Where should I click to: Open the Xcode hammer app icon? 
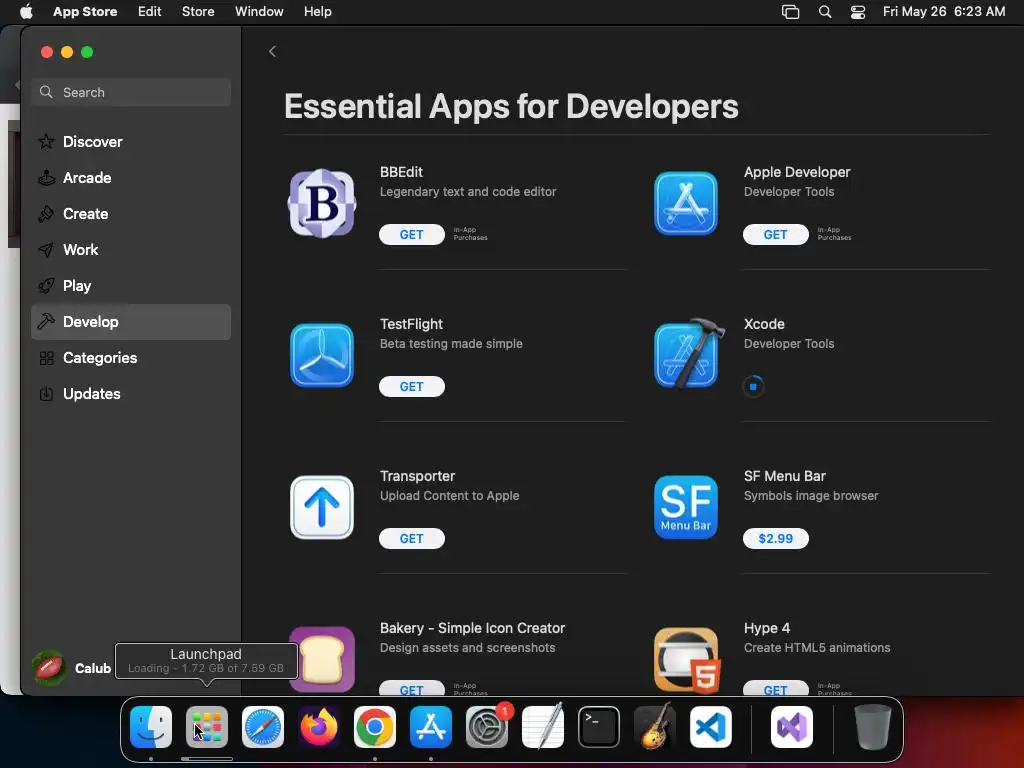point(689,354)
